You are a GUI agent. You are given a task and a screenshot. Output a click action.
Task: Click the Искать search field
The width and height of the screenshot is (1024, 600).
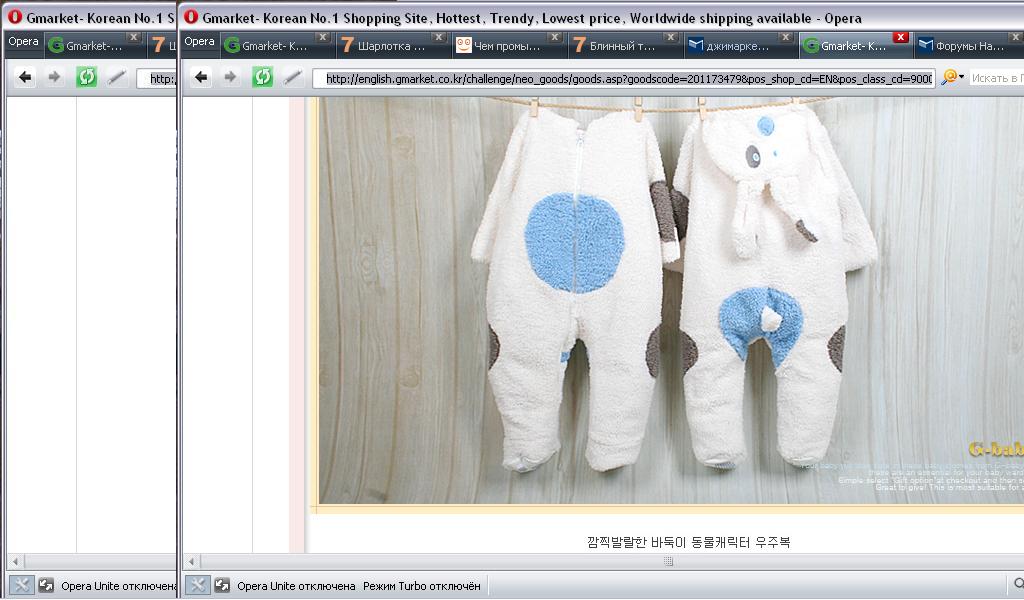[997, 78]
